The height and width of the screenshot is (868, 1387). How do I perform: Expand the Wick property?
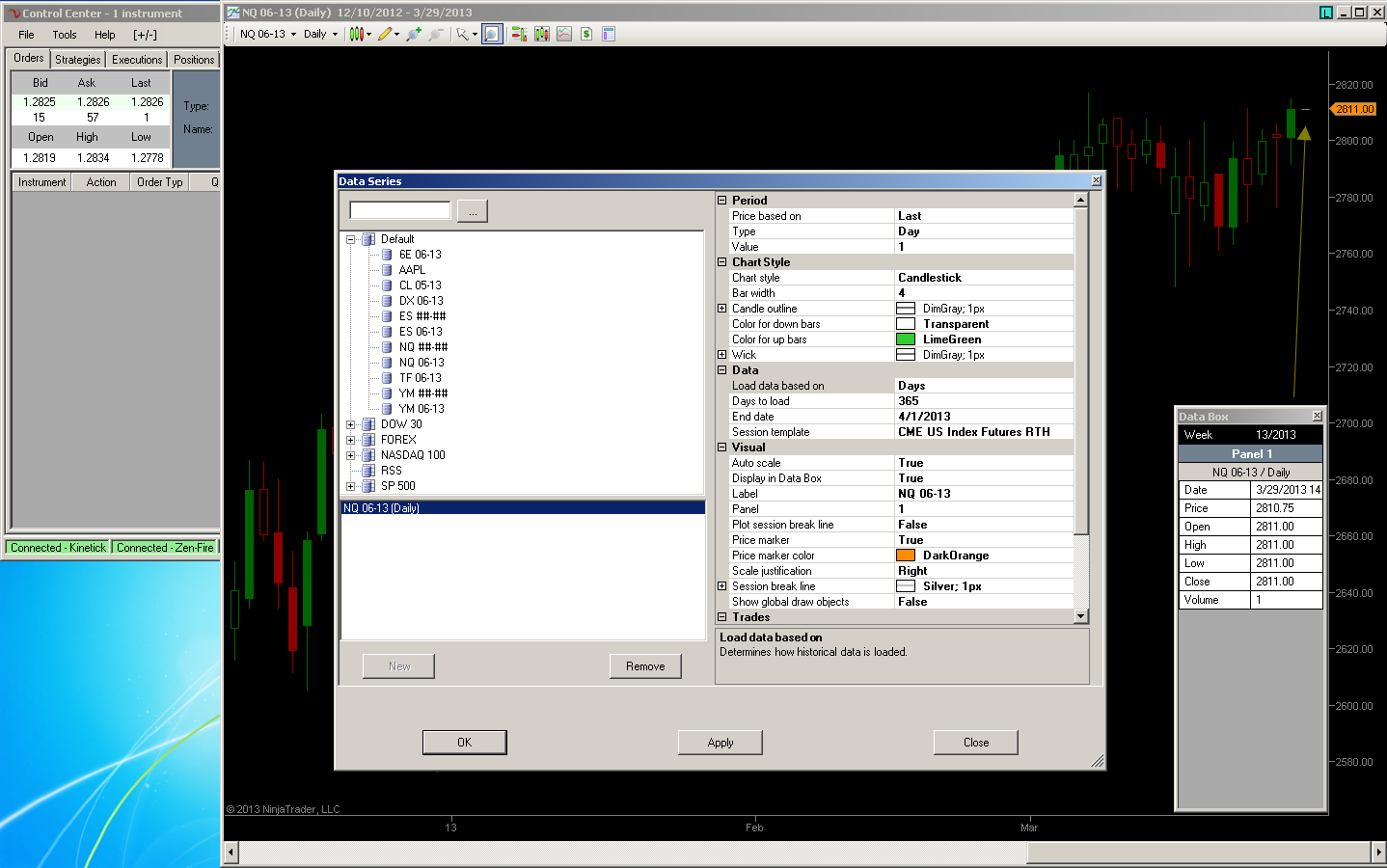[721, 355]
